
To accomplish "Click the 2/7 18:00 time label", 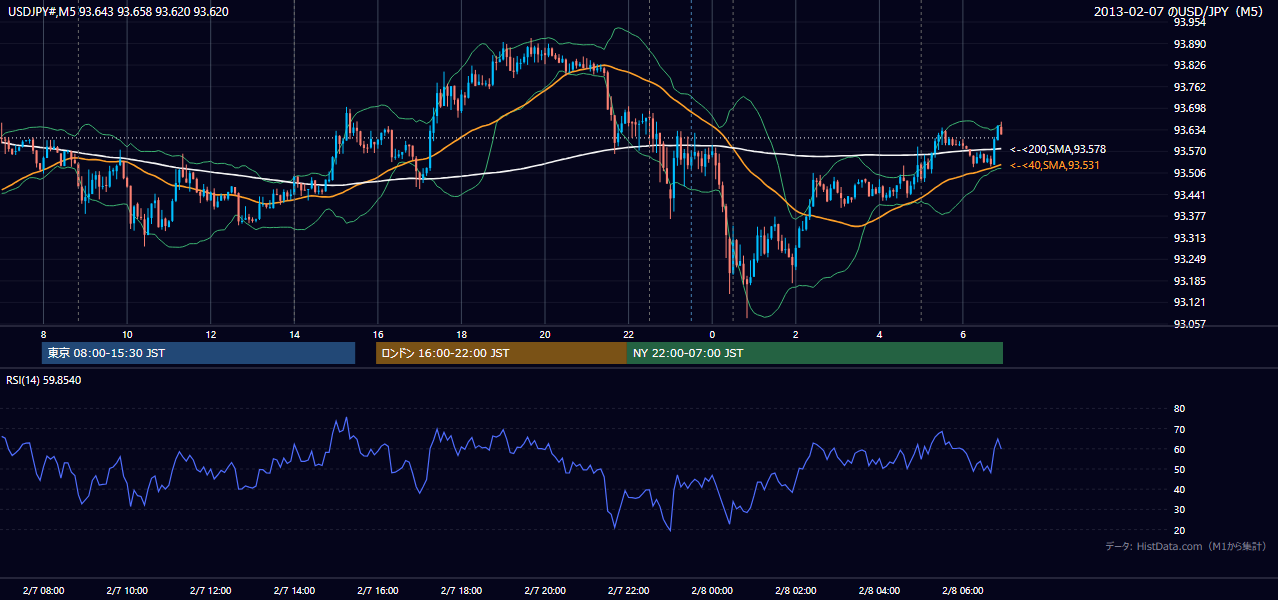I will [x=461, y=590].
